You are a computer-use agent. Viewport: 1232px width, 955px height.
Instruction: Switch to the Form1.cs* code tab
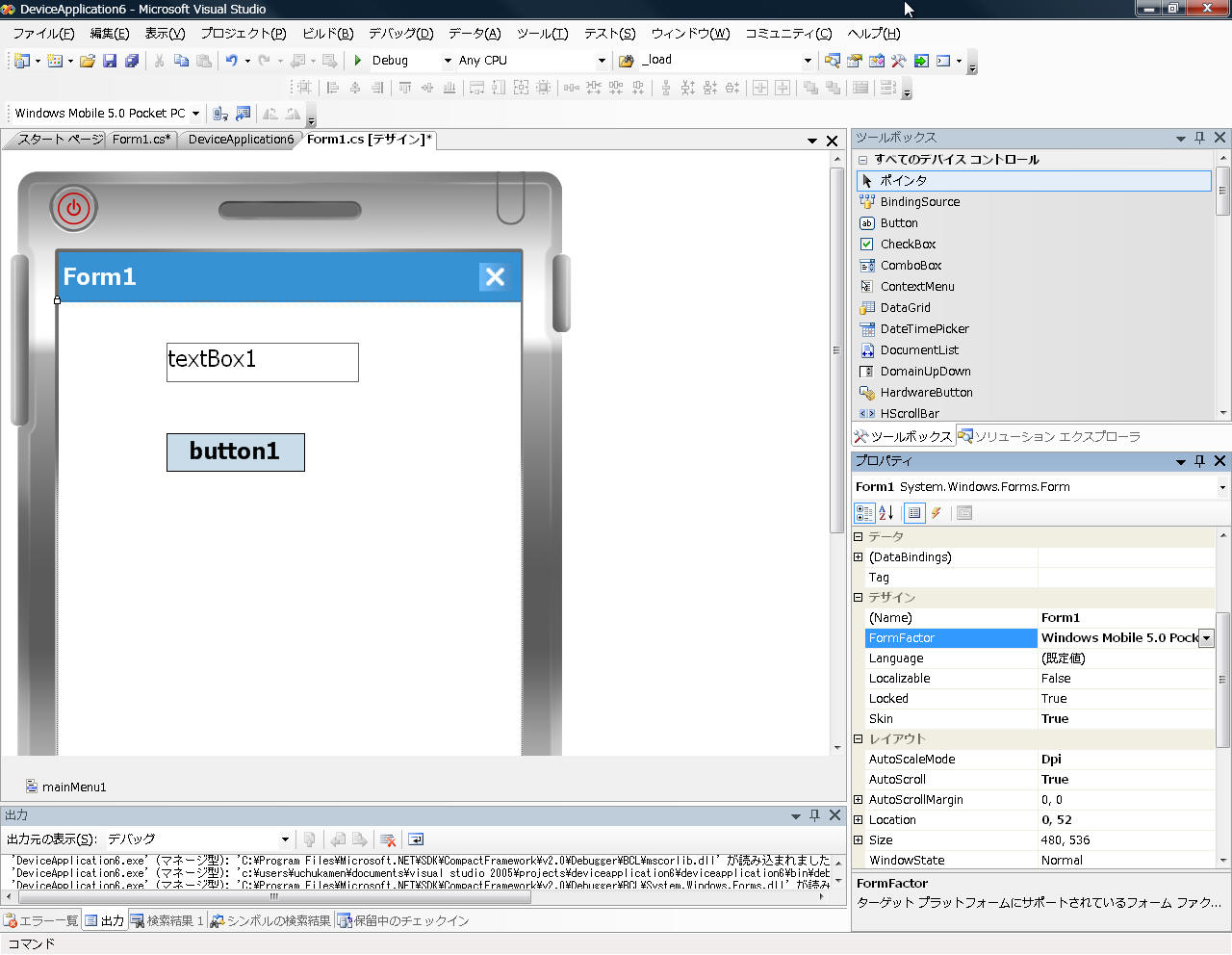point(141,140)
